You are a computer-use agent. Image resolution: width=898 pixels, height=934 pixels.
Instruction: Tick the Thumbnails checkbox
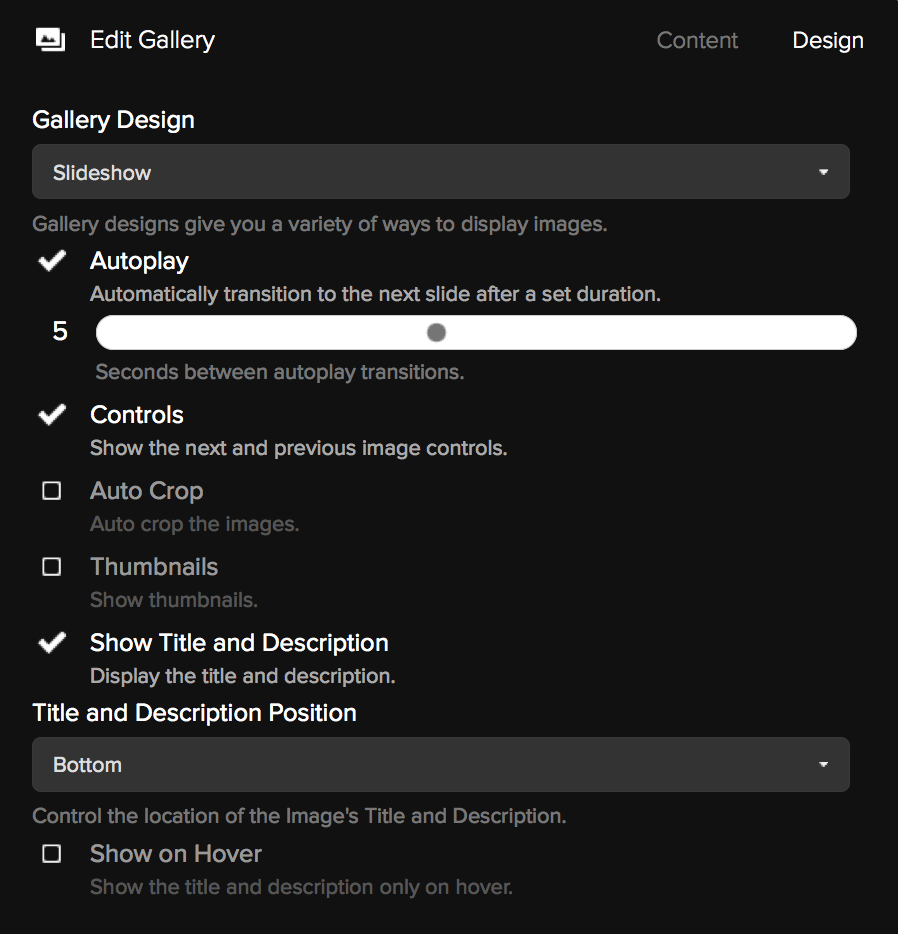pos(52,566)
